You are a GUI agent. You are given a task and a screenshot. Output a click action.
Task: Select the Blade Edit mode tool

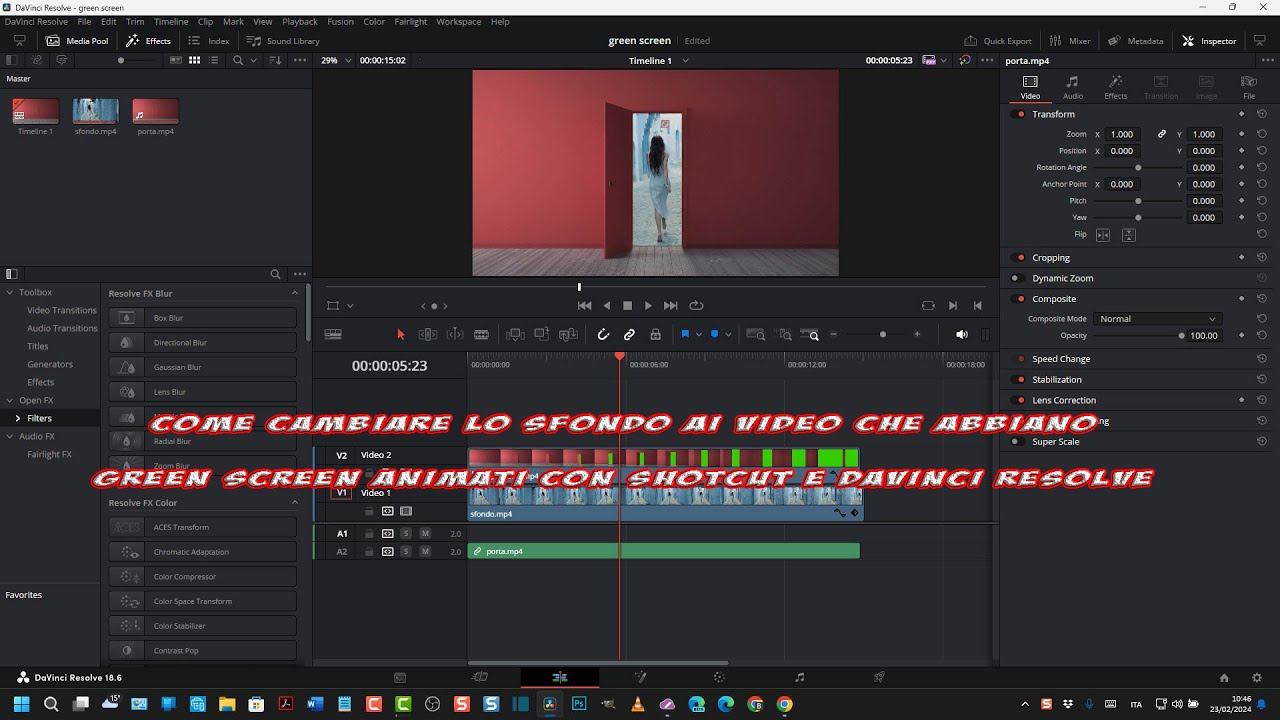[x=481, y=335]
